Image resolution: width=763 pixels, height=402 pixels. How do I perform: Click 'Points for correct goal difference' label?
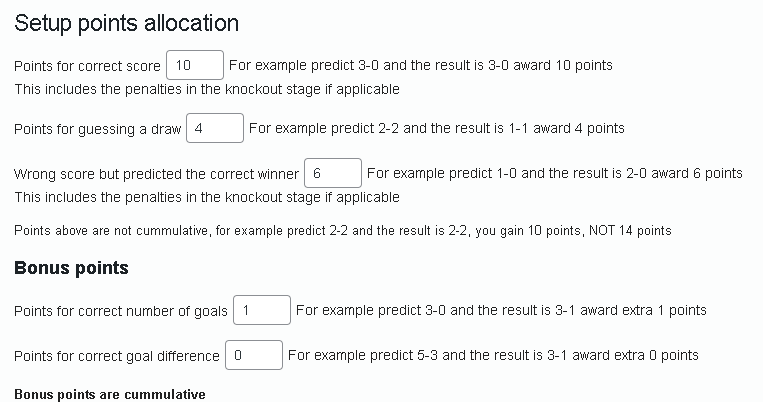point(117,356)
